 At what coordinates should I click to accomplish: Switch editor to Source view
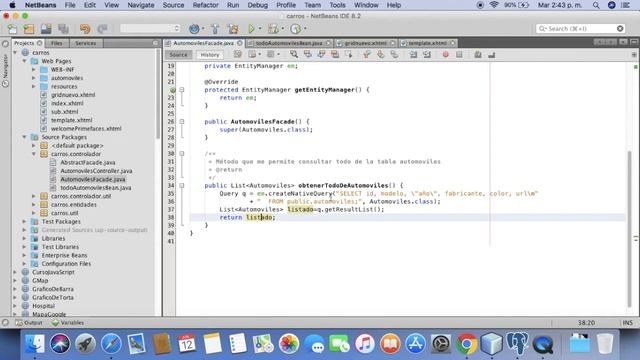click(178, 55)
